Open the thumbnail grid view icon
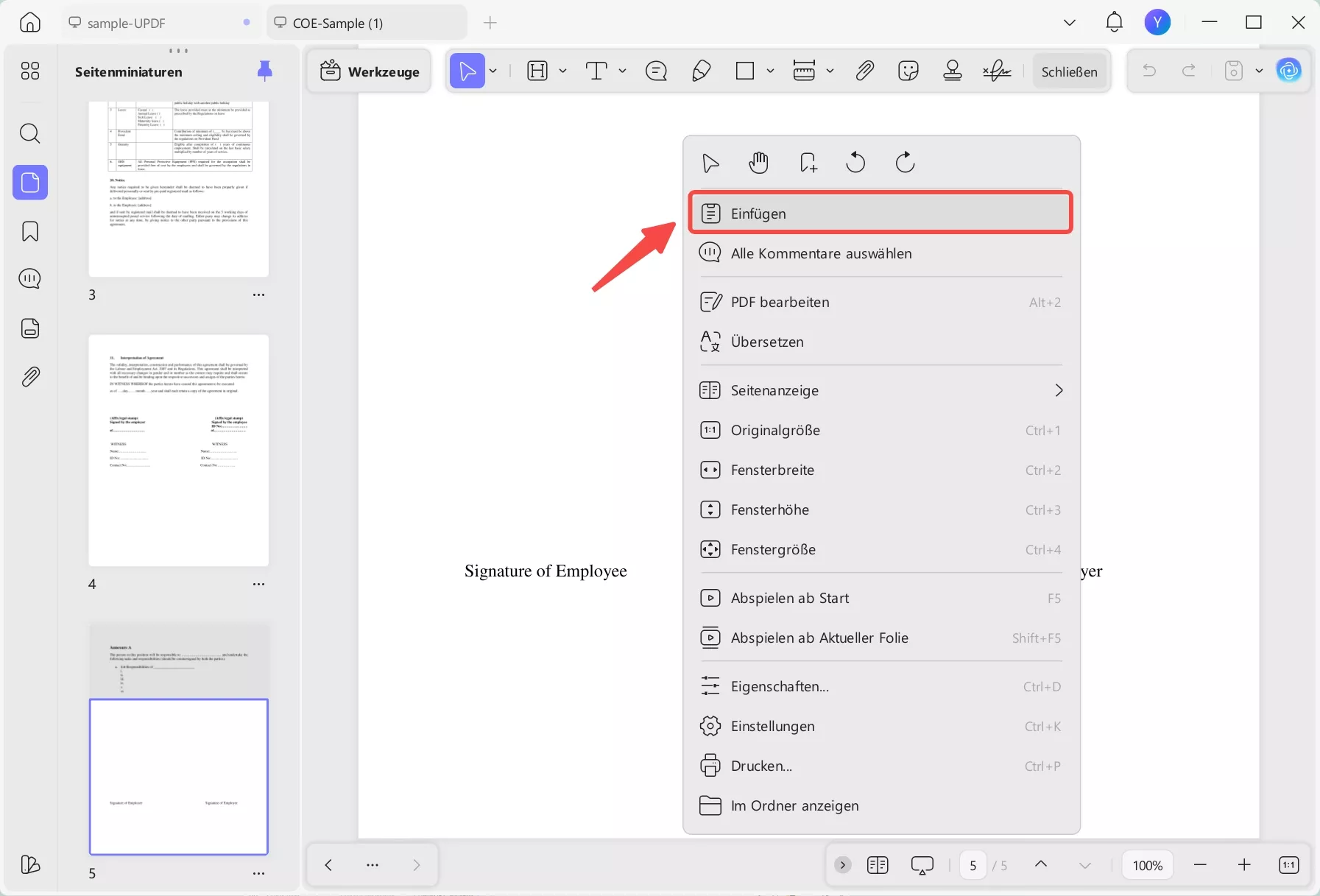 pyautogui.click(x=30, y=71)
